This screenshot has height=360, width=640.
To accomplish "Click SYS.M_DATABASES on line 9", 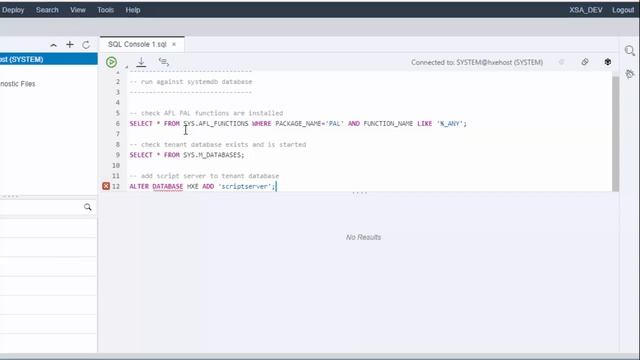I will point(213,155).
